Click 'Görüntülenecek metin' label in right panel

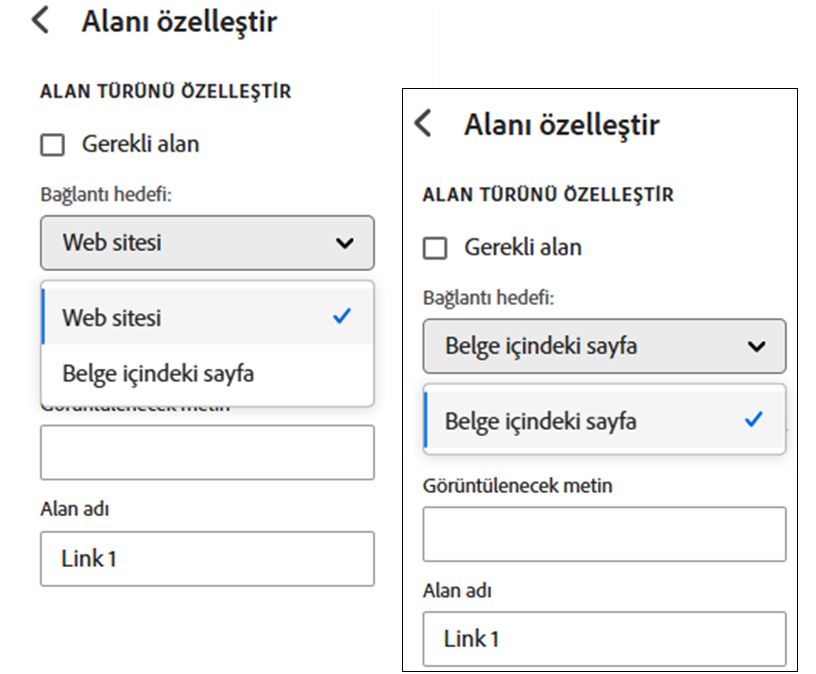[518, 486]
